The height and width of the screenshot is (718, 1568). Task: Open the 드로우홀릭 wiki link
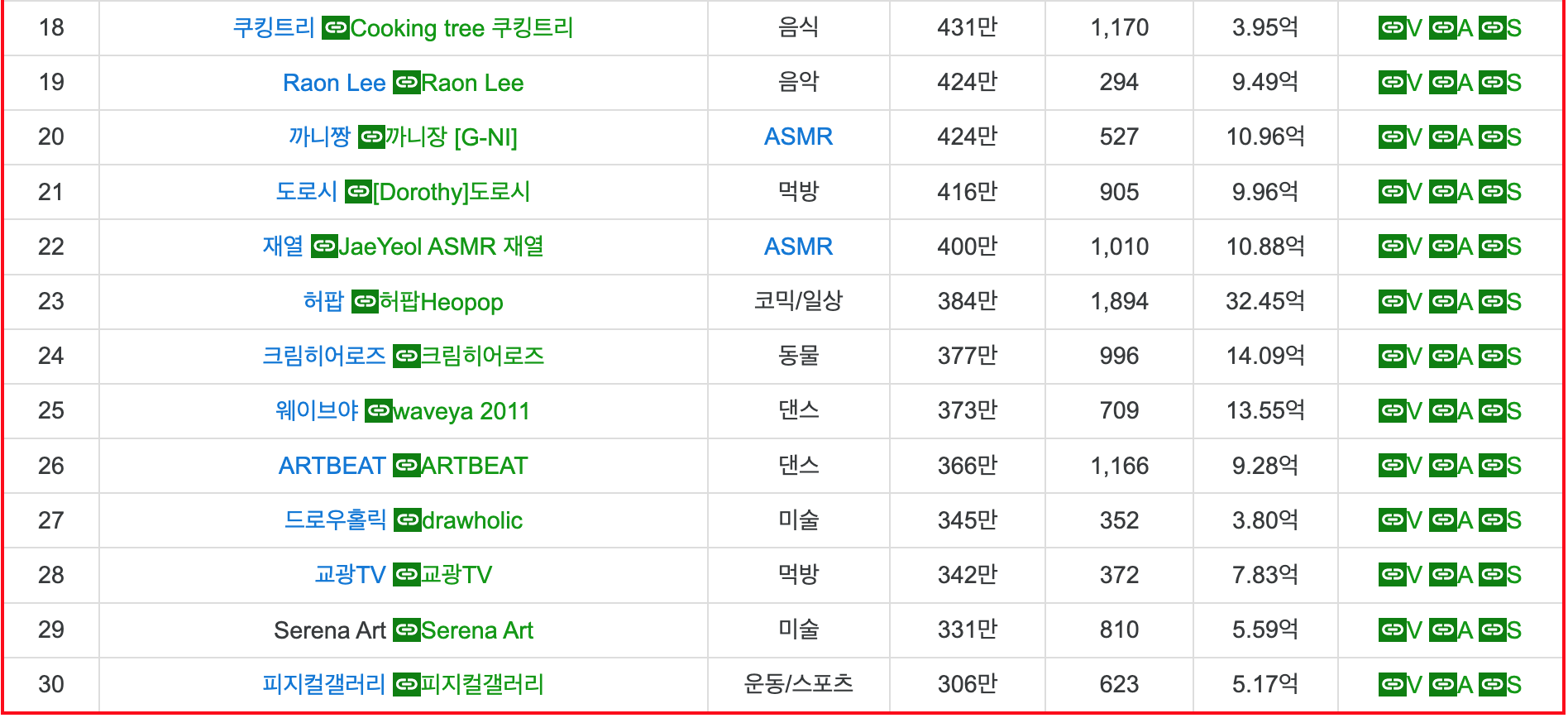pos(336,520)
